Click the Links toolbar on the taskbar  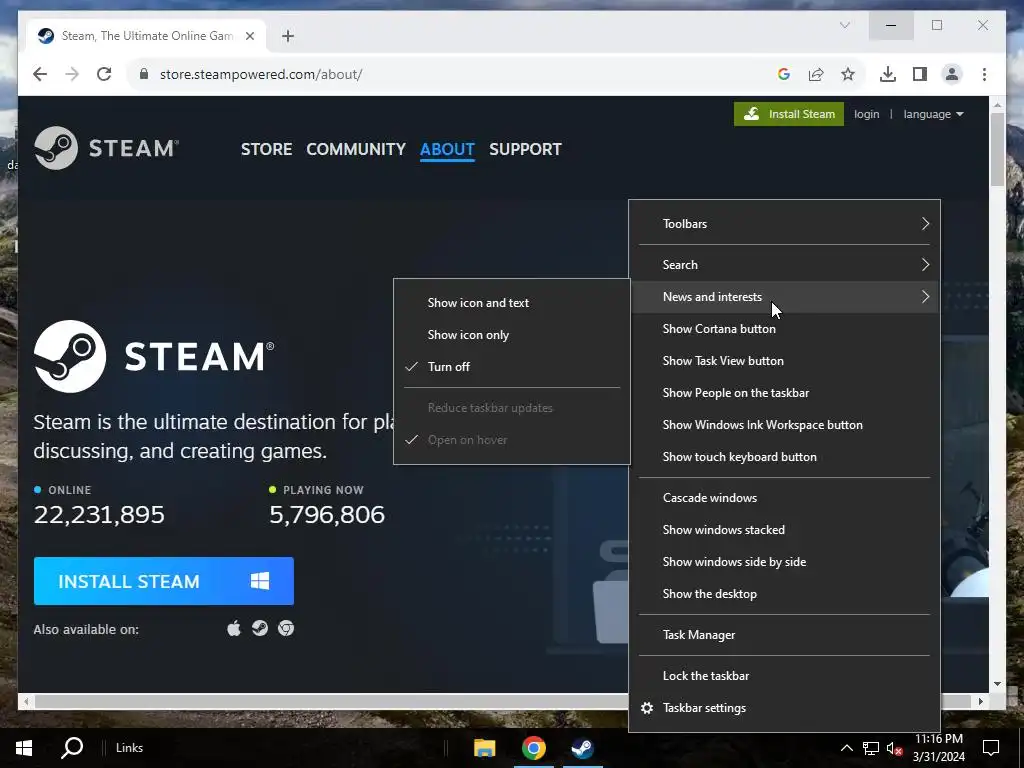click(x=129, y=748)
